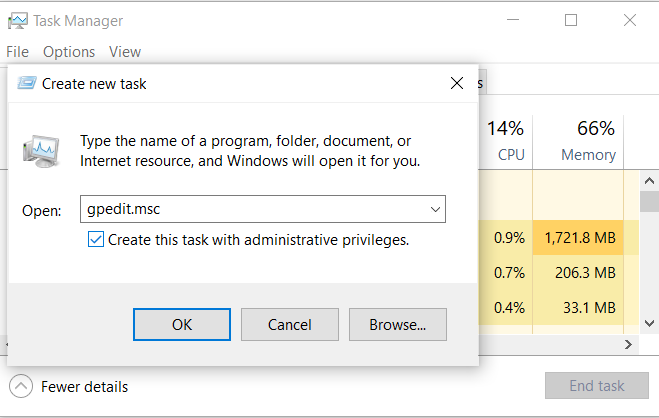The image size is (659, 418).
Task: Expand the Open field dropdown arrow
Action: pyautogui.click(x=435, y=209)
